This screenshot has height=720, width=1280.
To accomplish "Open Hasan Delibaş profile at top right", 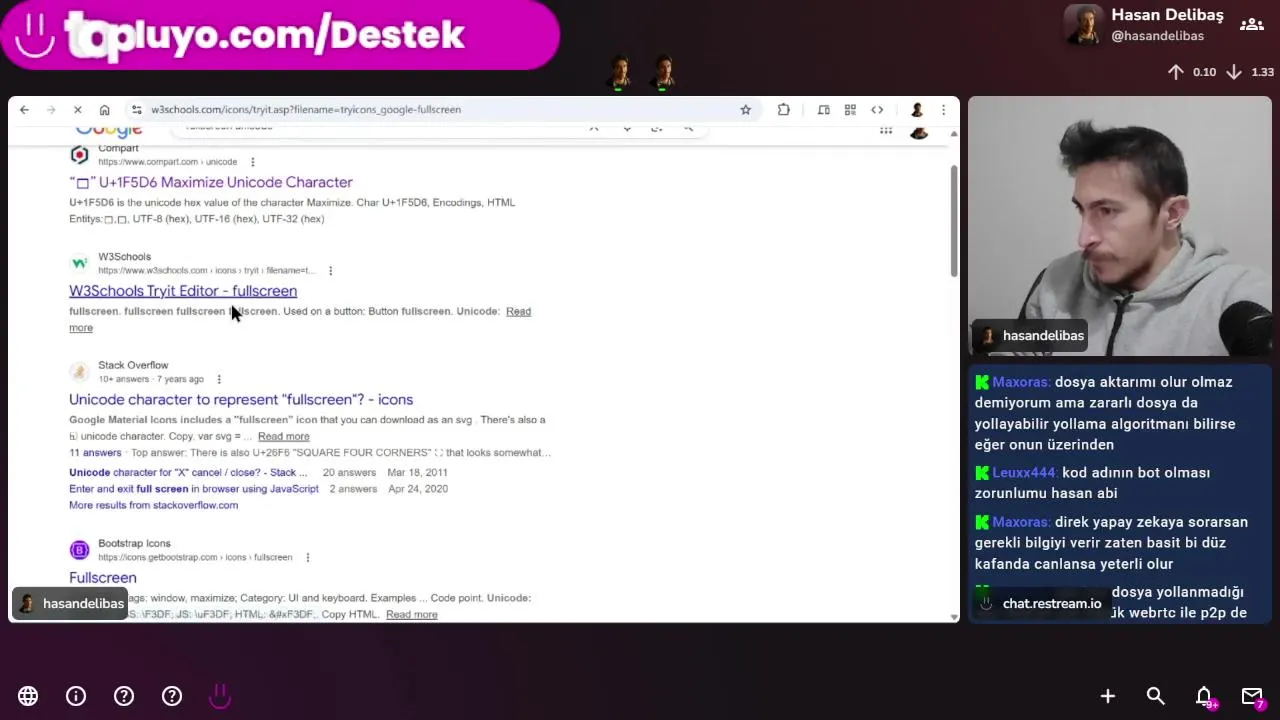I will pyautogui.click(x=1145, y=25).
